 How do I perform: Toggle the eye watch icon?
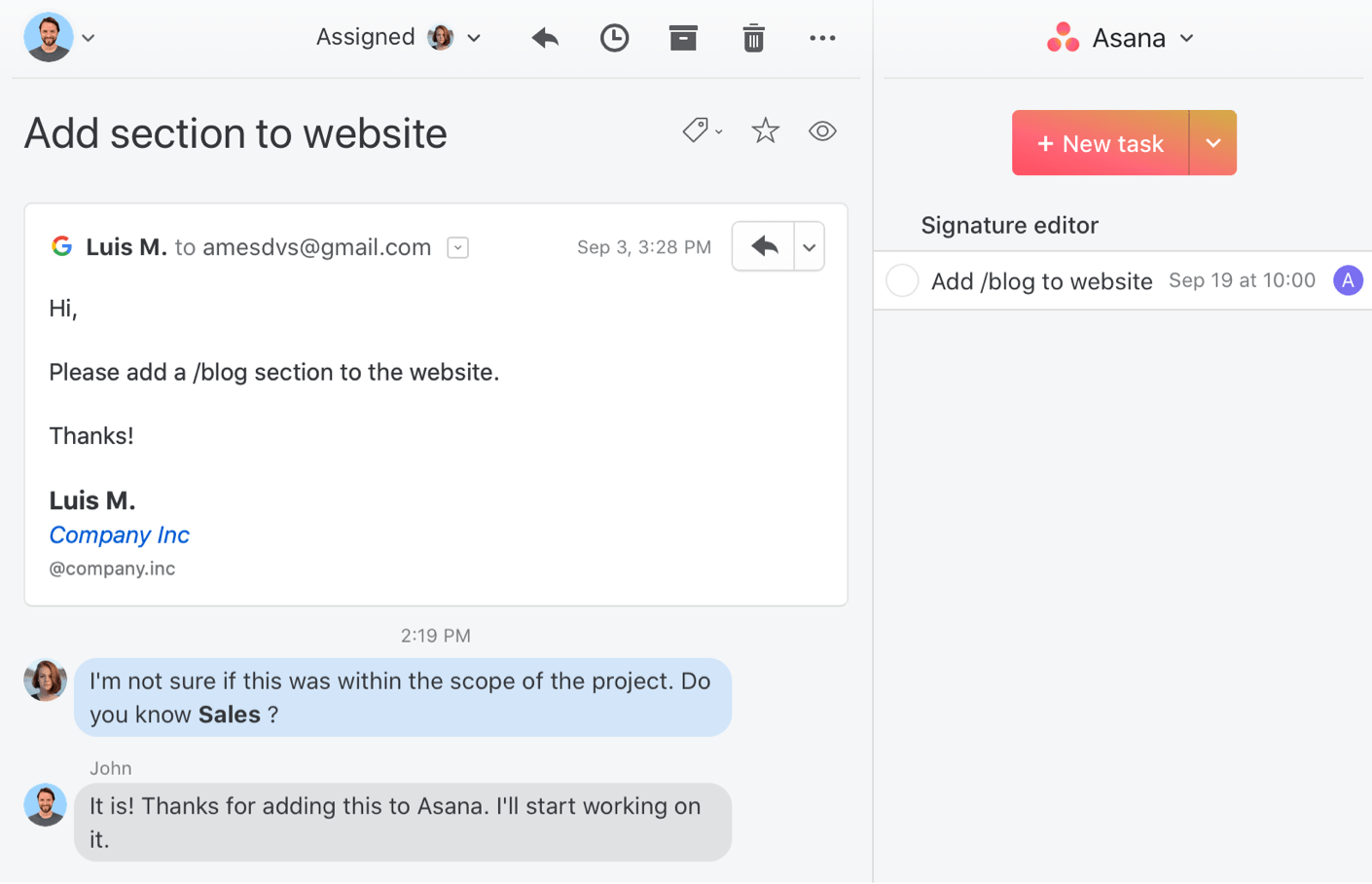(x=822, y=130)
